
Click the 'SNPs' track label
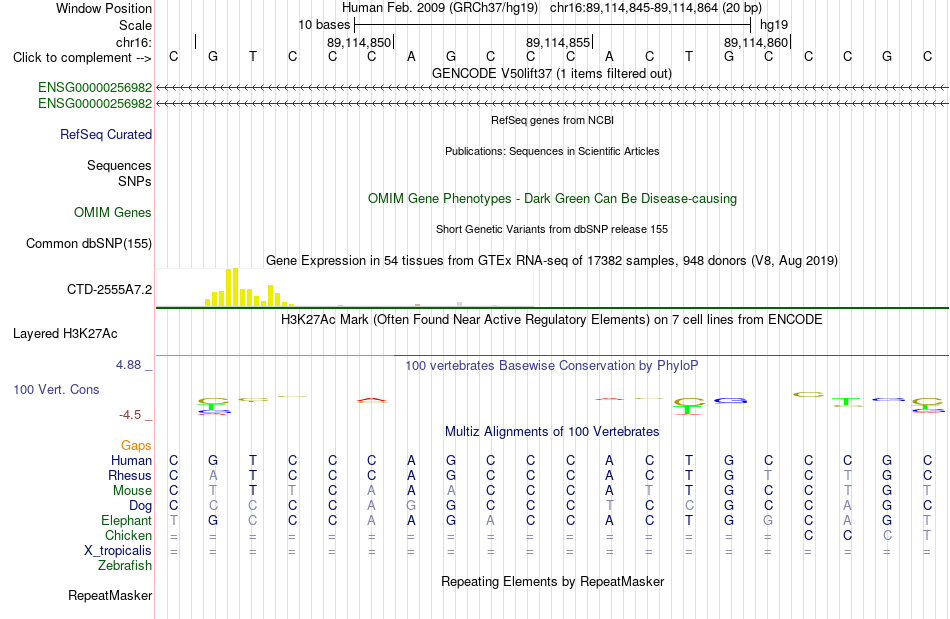(x=135, y=181)
